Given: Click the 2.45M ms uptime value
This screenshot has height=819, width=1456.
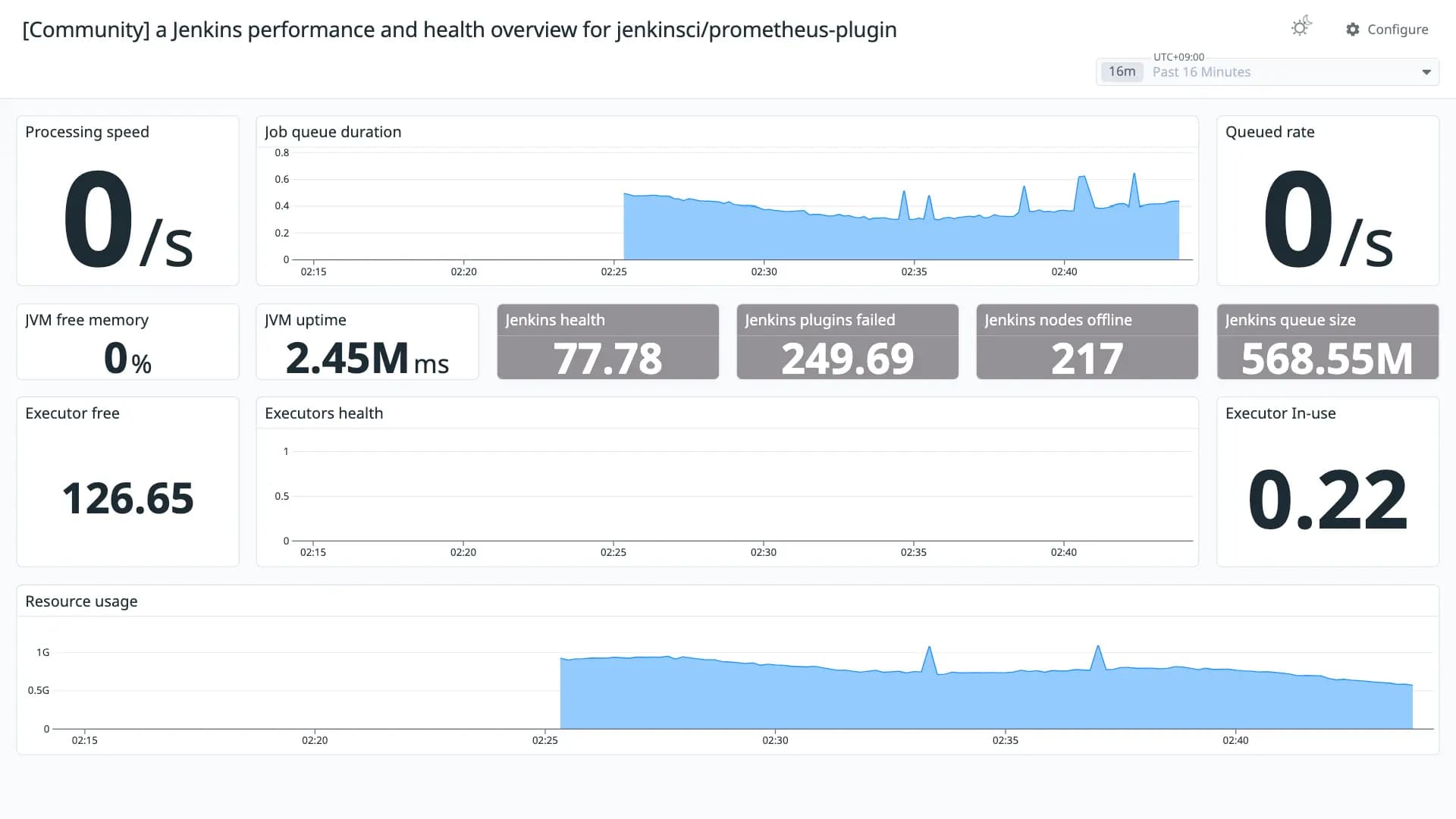Looking at the screenshot, I should tap(368, 358).
